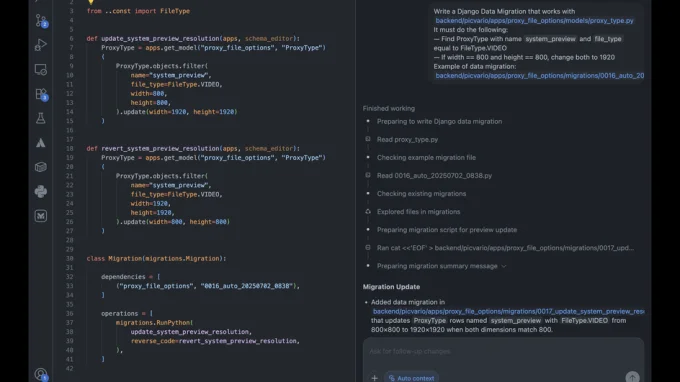The width and height of the screenshot is (680, 382).
Task: Open the Accounts icon at sidebar bottom
Action: click(41, 374)
